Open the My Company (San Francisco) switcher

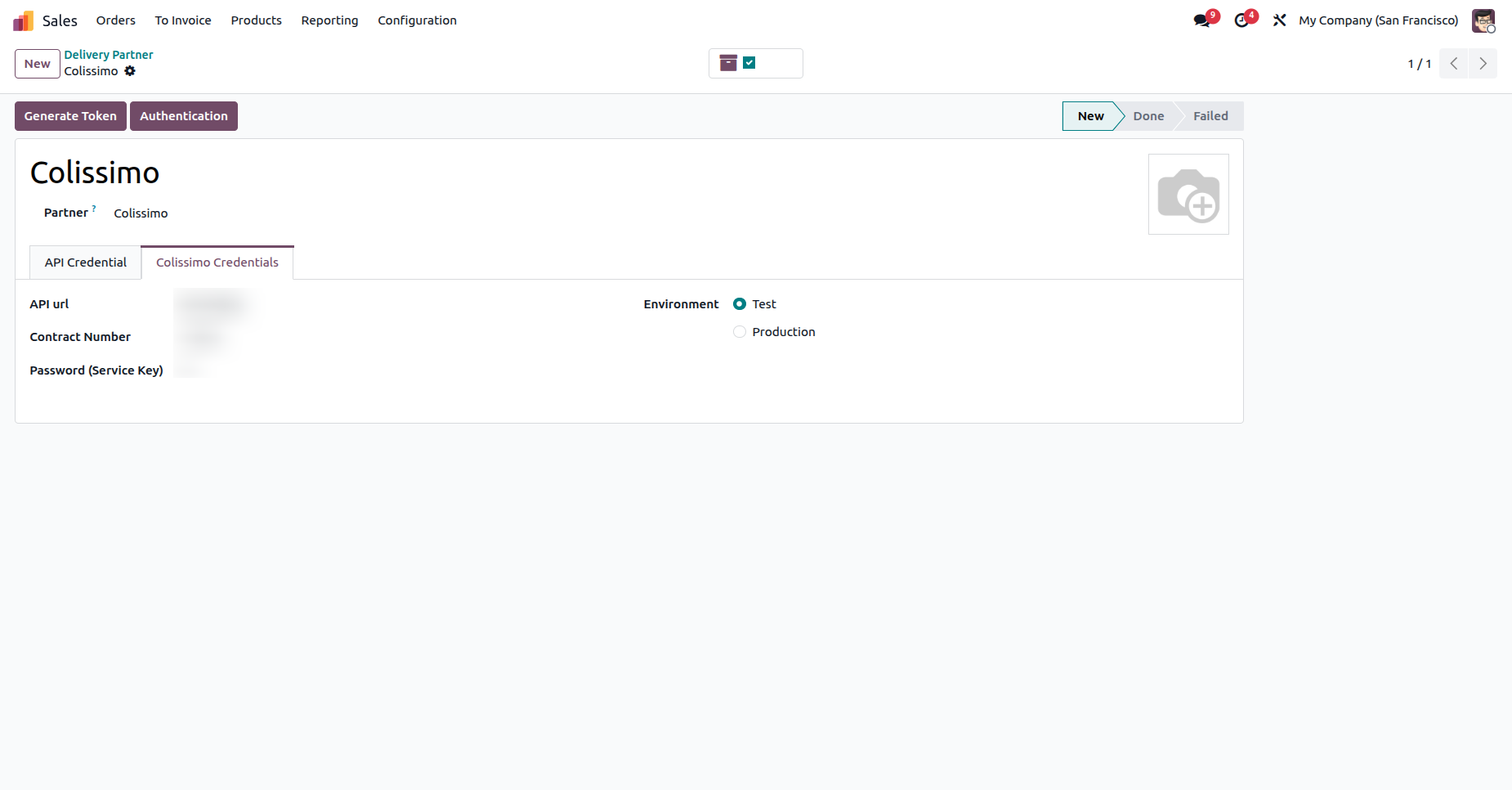[x=1379, y=20]
